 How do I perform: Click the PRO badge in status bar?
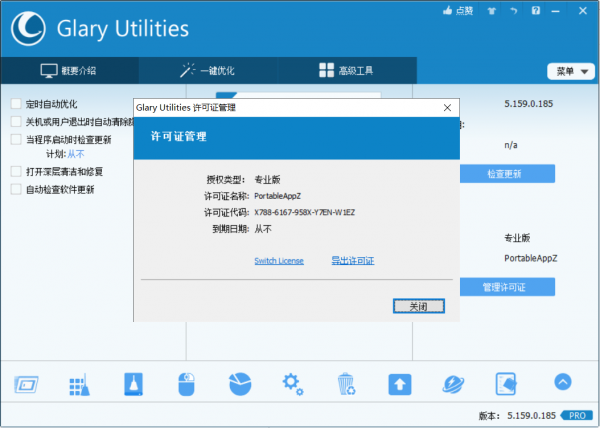pyautogui.click(x=578, y=415)
